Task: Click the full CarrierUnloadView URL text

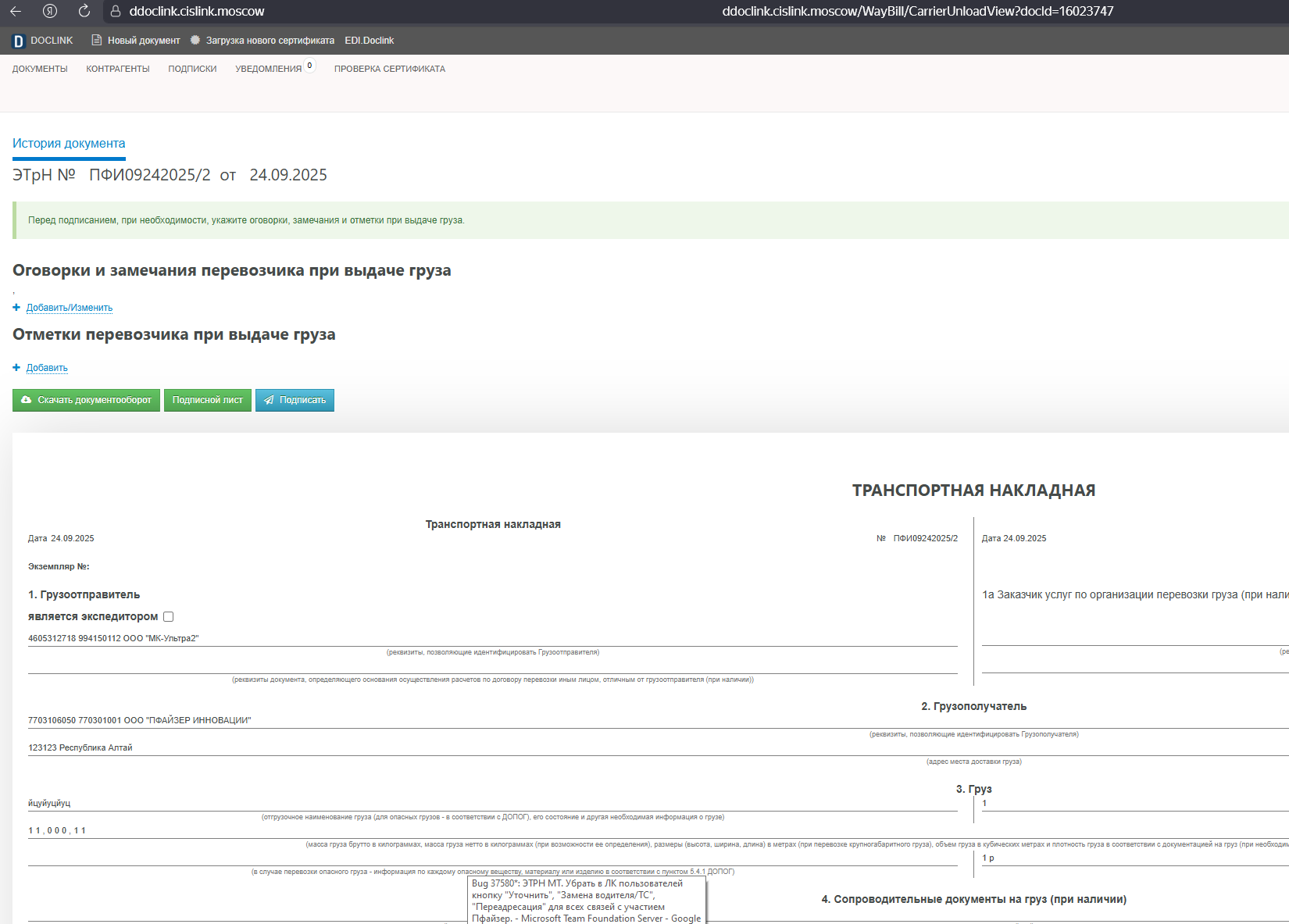Action: click(x=918, y=11)
